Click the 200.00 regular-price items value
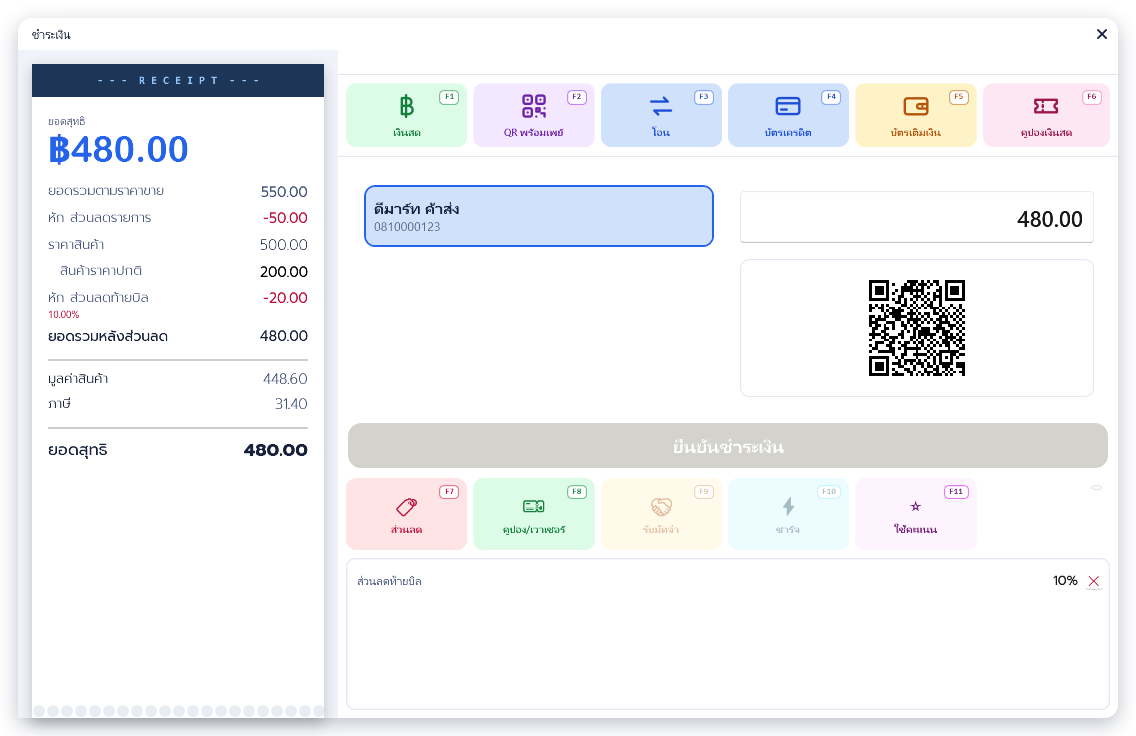Viewport: 1136px width, 736px height. point(284,272)
